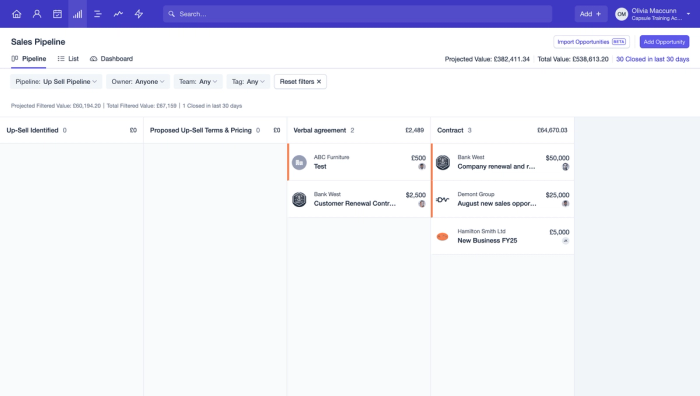The image size is (700, 396).
Task: Click owner avatar on August new sales card
Action: tap(566, 204)
